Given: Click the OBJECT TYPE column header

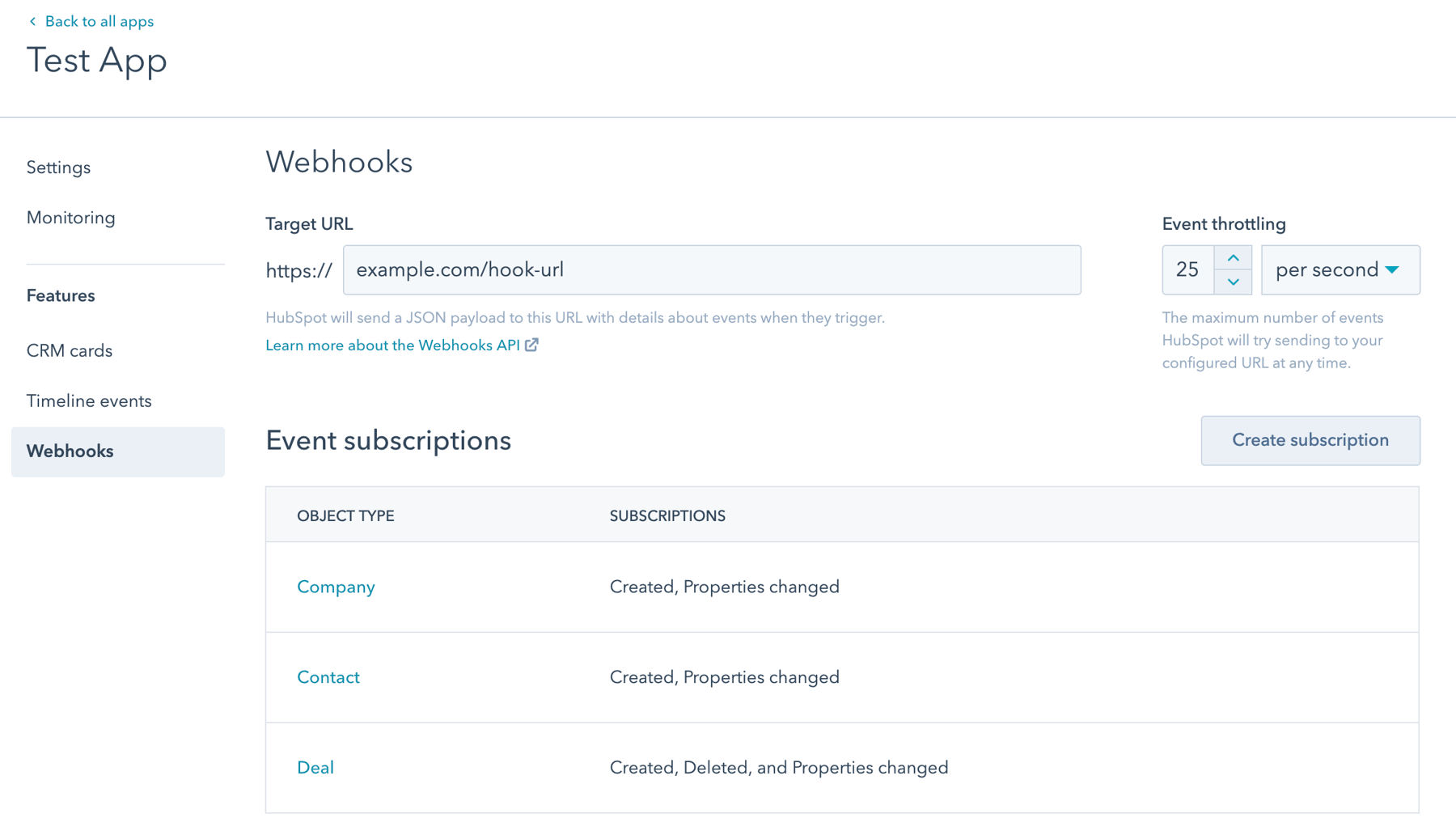Looking at the screenshot, I should coord(345,515).
